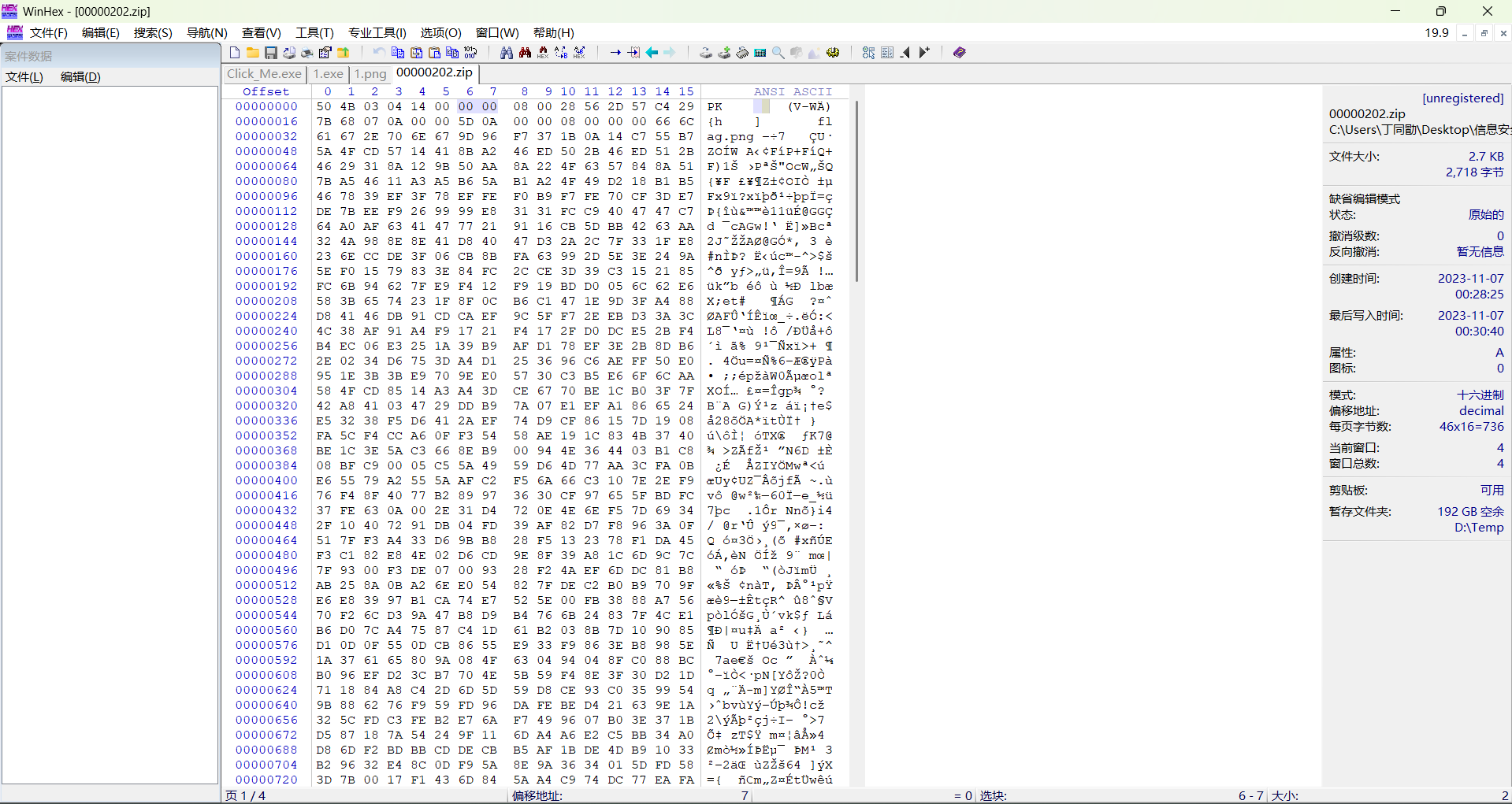Open the Help book icon
1512x804 pixels.
(x=958, y=52)
